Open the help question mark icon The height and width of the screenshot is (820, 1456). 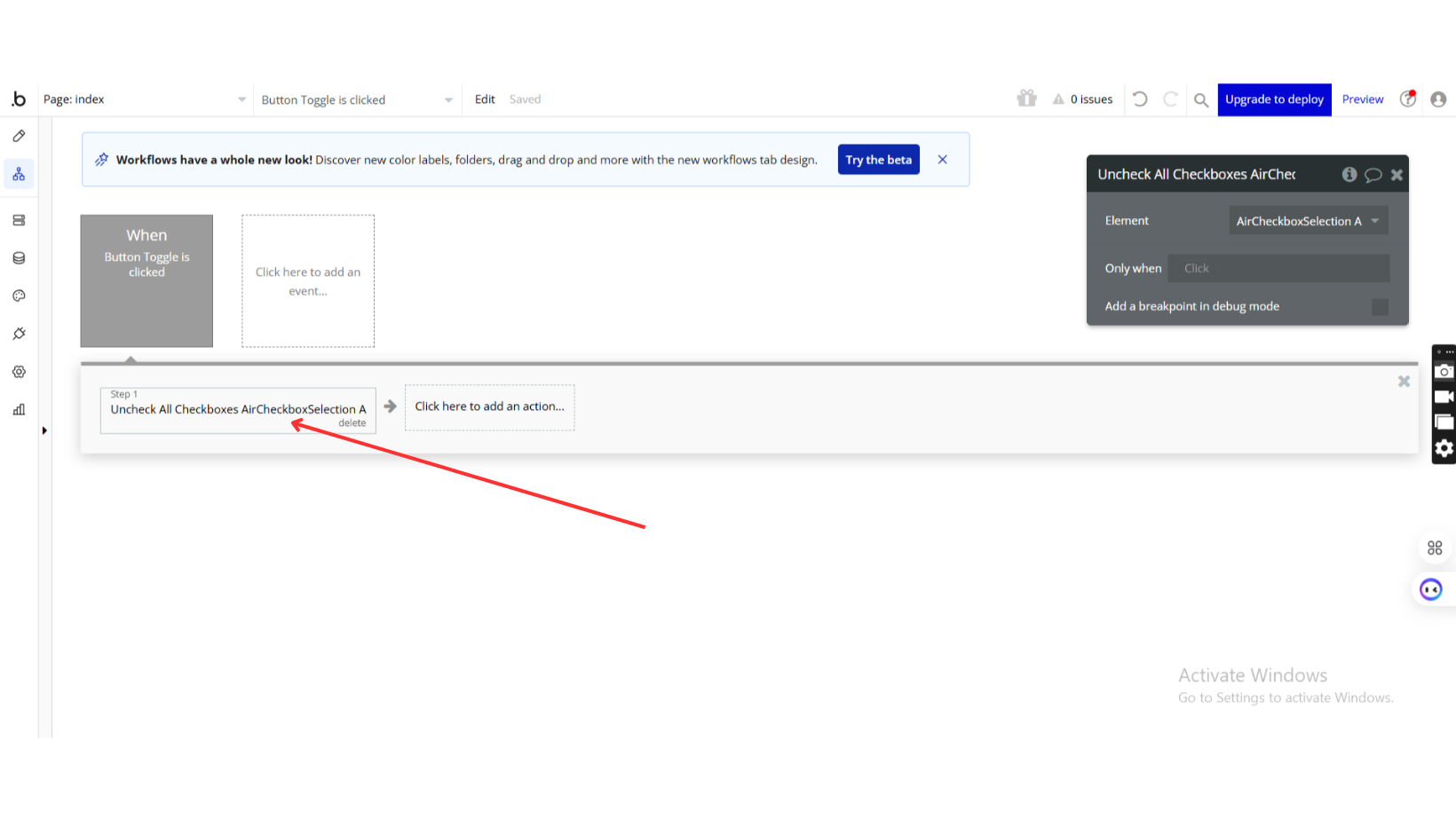coord(1408,99)
